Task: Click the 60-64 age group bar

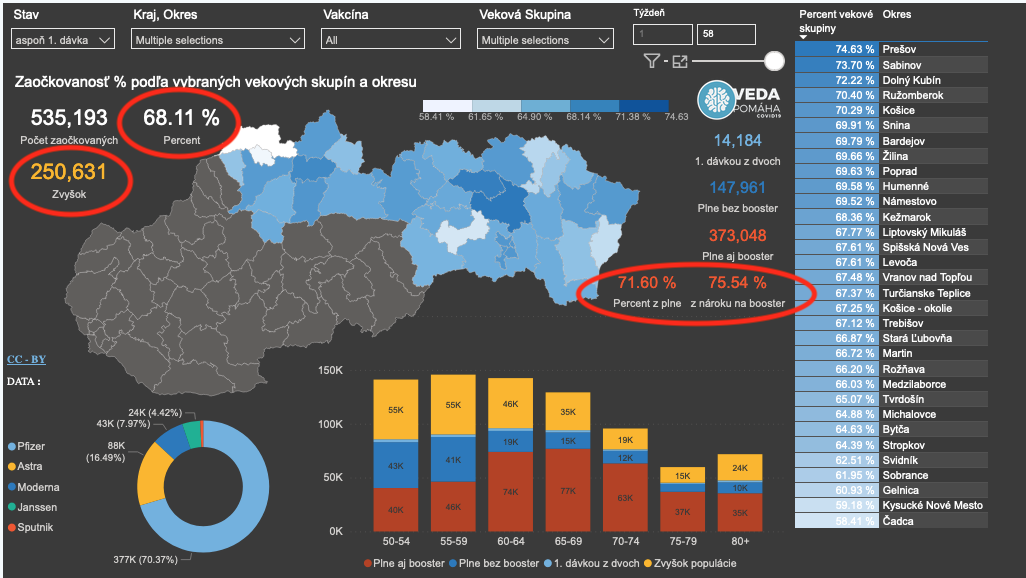Action: (x=510, y=455)
